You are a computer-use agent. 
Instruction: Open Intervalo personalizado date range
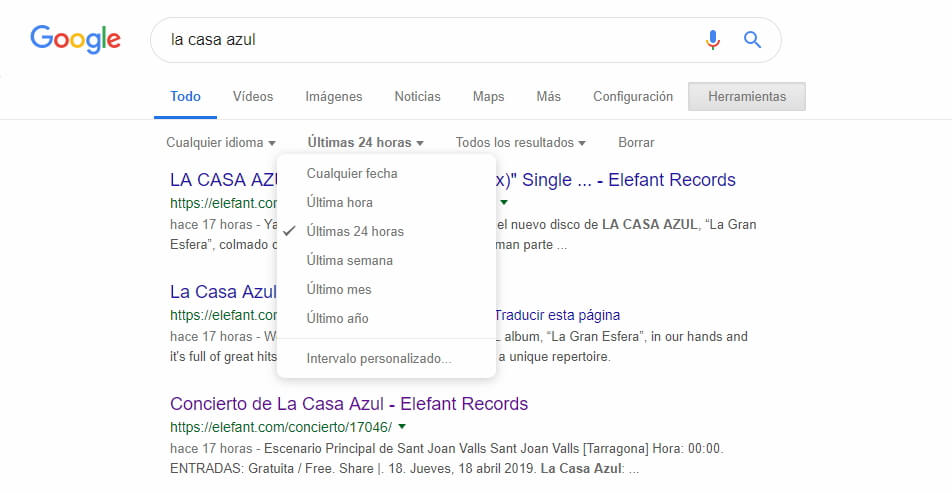(x=386, y=359)
